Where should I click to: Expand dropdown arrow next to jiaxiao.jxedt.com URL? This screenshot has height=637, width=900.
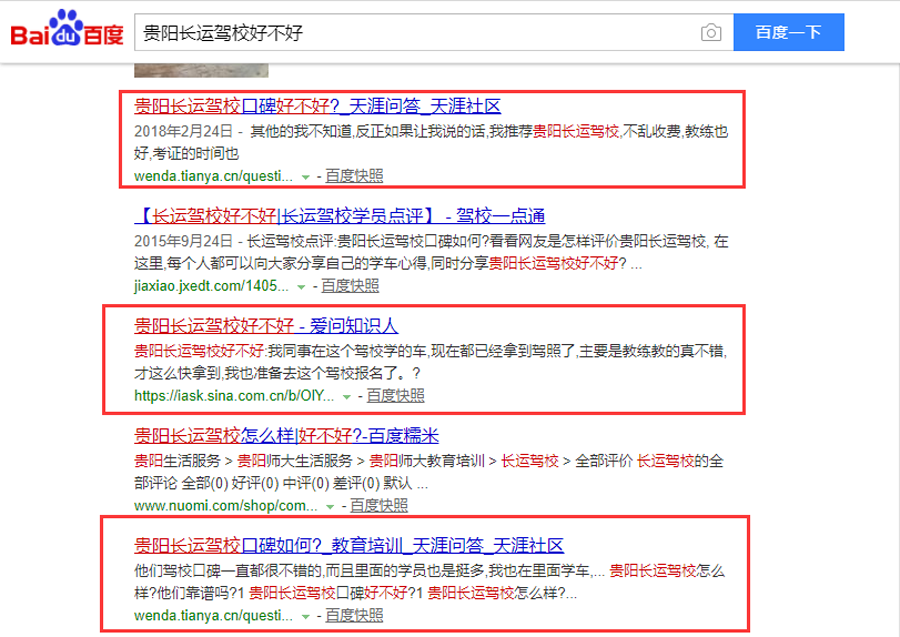pos(301,287)
